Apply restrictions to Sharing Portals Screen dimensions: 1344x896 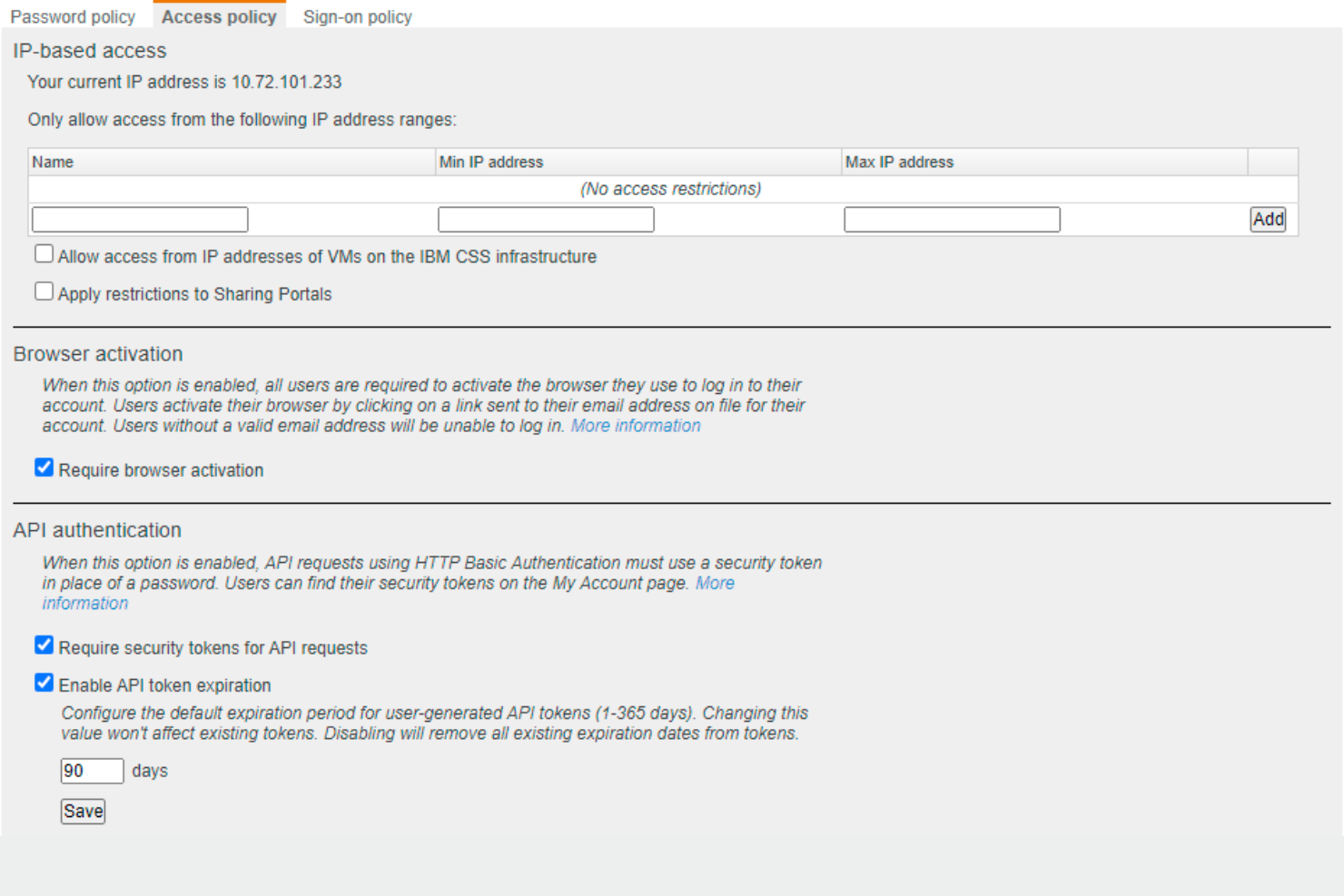point(44,290)
